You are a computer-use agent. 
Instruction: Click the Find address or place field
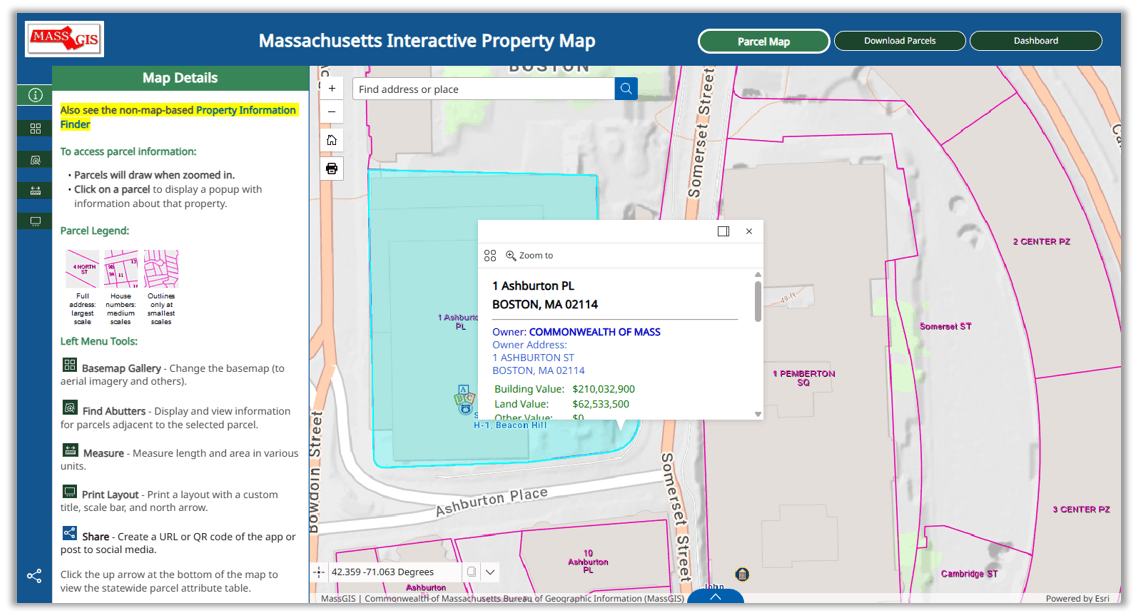pyautogui.click(x=484, y=88)
